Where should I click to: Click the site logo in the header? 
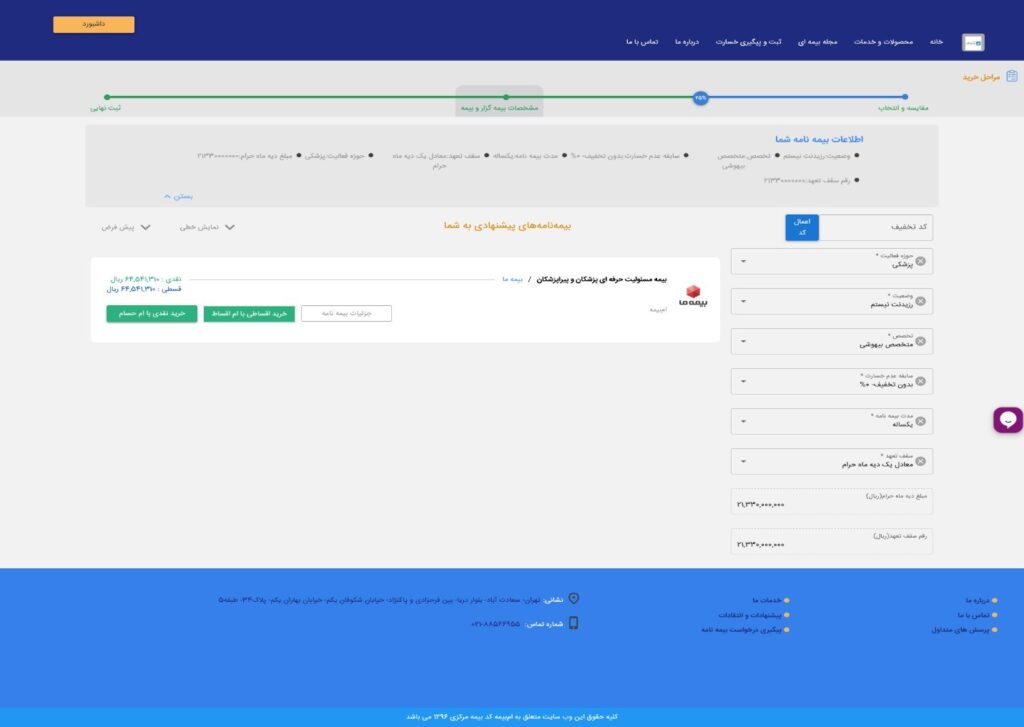tap(972, 42)
